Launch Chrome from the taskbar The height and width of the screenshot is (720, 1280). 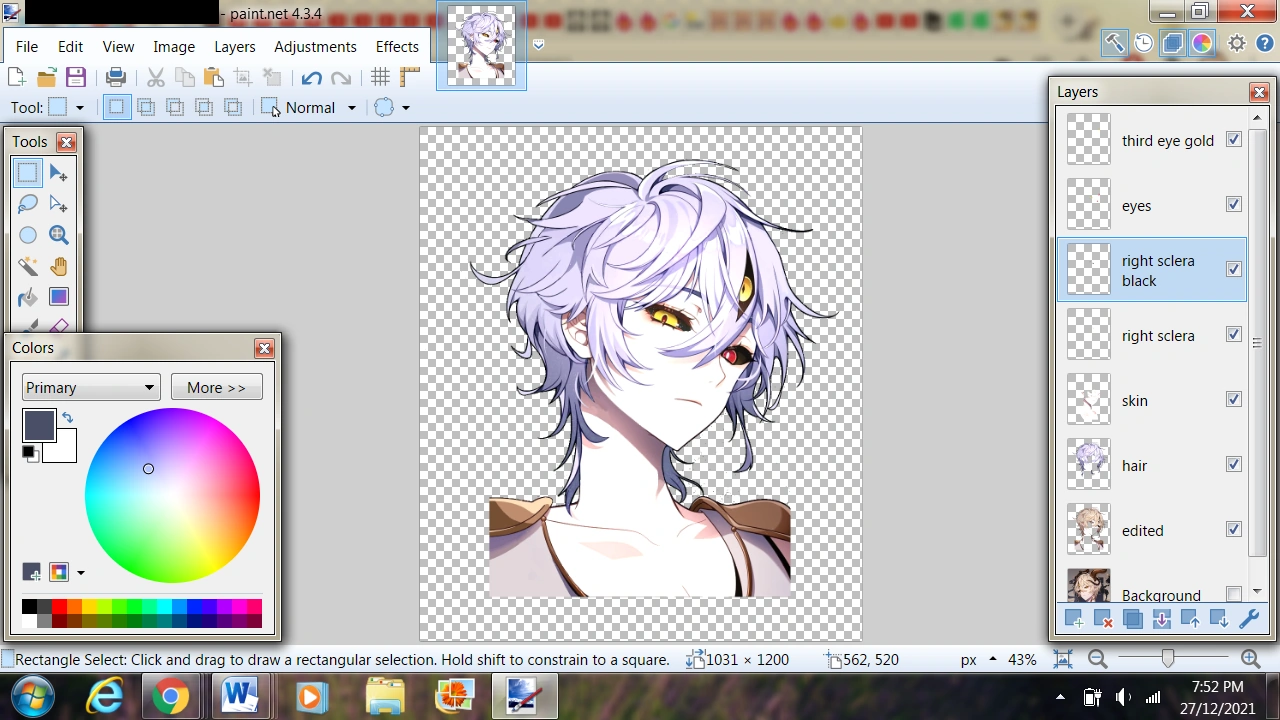click(172, 697)
